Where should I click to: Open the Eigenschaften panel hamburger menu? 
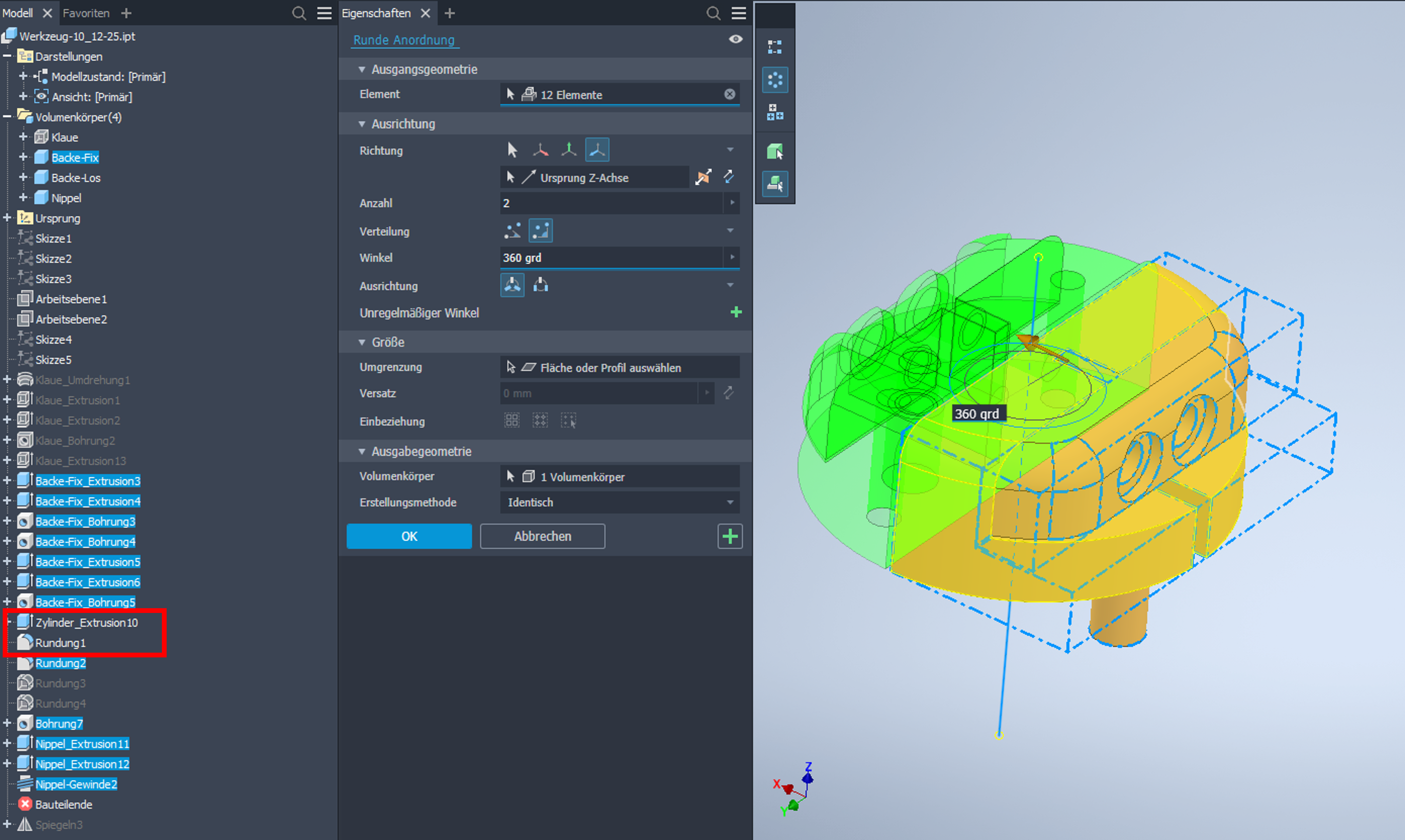coord(738,13)
